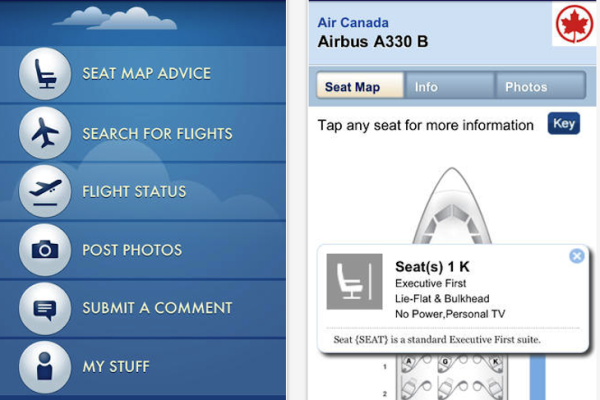This screenshot has height=400, width=600.
Task: Open My Stuff via the person icon
Action: [45, 367]
